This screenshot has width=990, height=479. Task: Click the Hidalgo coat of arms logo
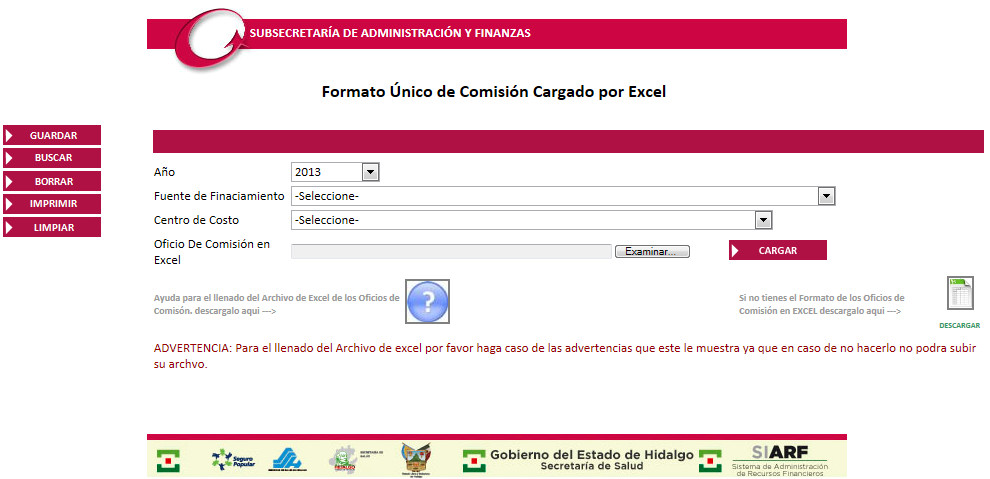[415, 459]
